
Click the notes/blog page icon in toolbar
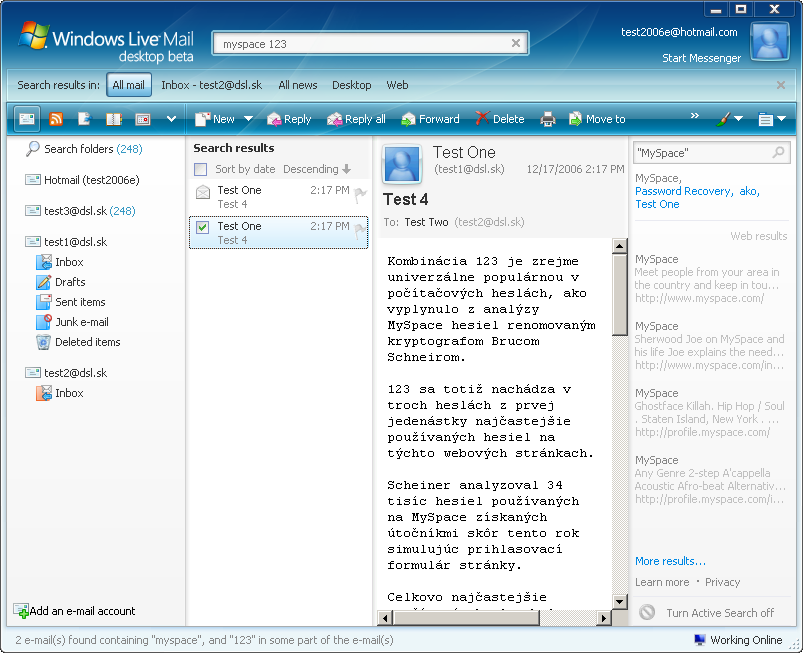pos(84,119)
